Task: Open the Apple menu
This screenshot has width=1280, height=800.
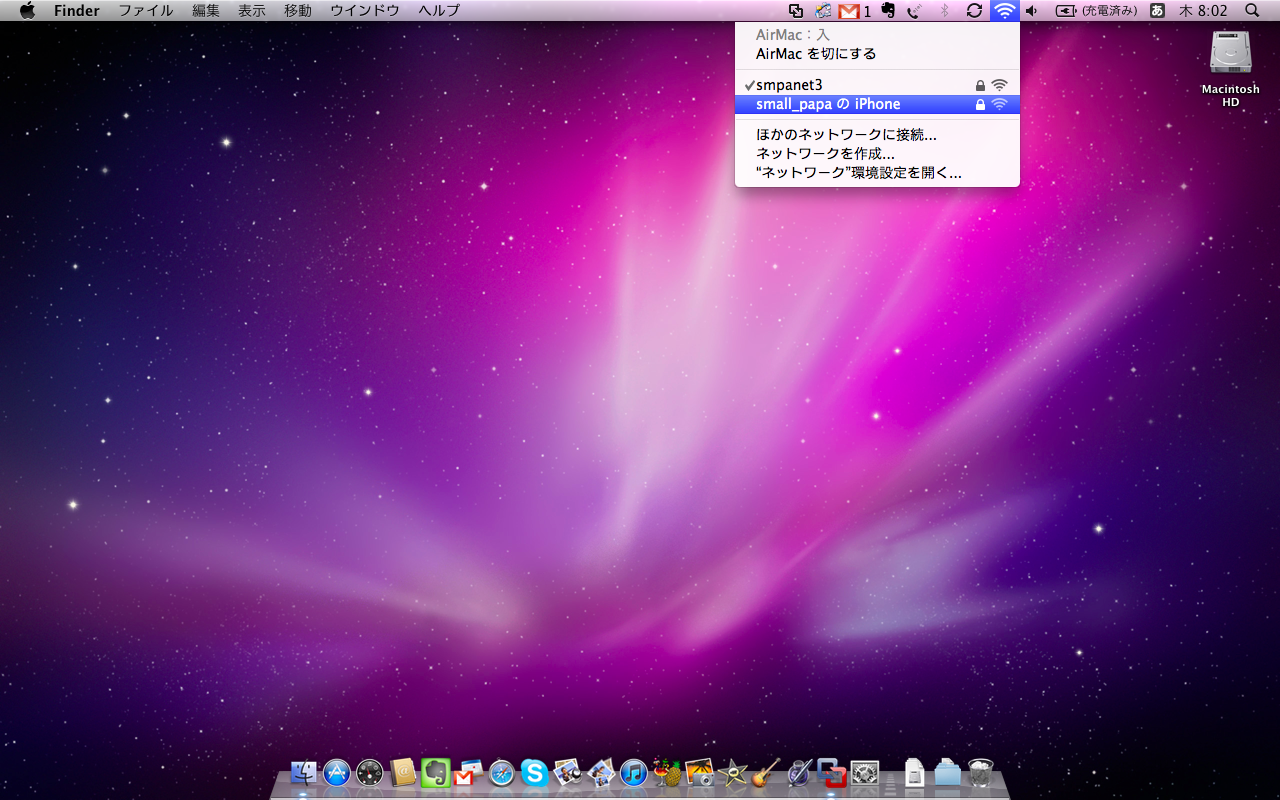Action: click(x=27, y=10)
